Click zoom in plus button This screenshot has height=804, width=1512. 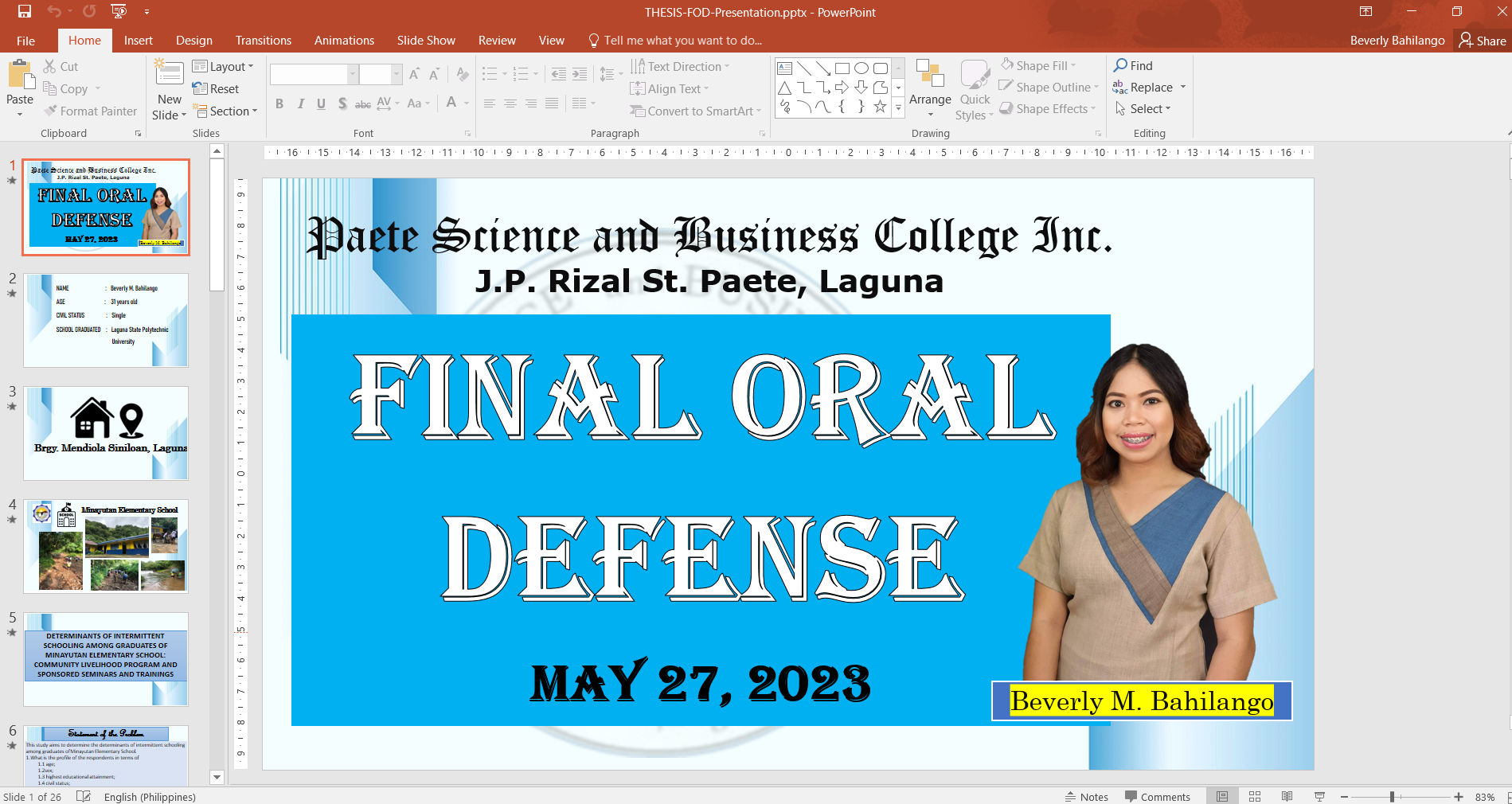pos(1459,797)
